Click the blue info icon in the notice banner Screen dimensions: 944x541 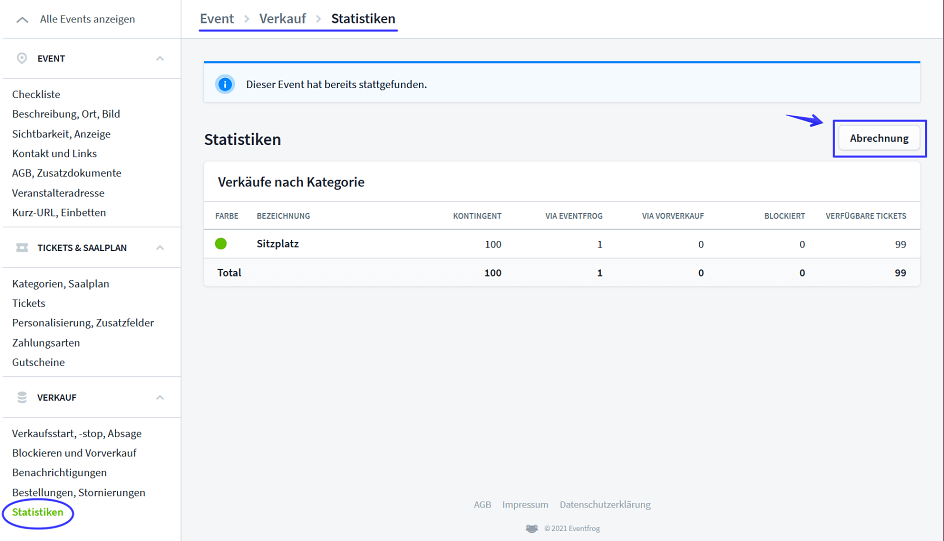click(x=225, y=84)
